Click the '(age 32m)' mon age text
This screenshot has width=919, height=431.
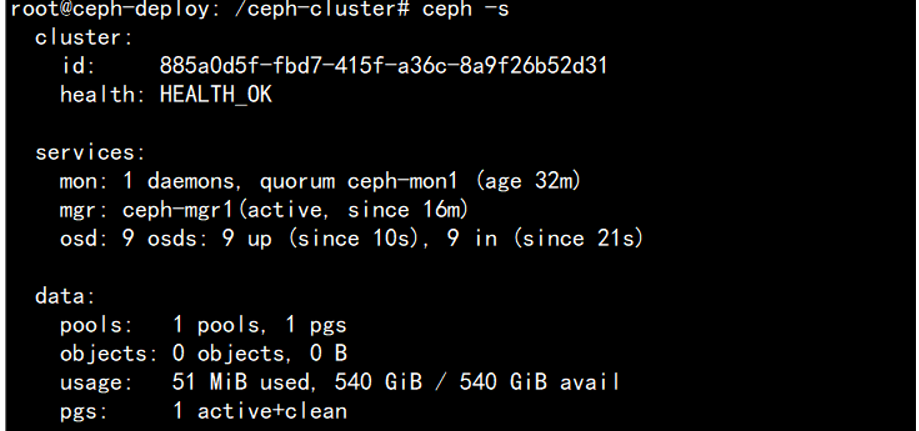pyautogui.click(x=528, y=181)
